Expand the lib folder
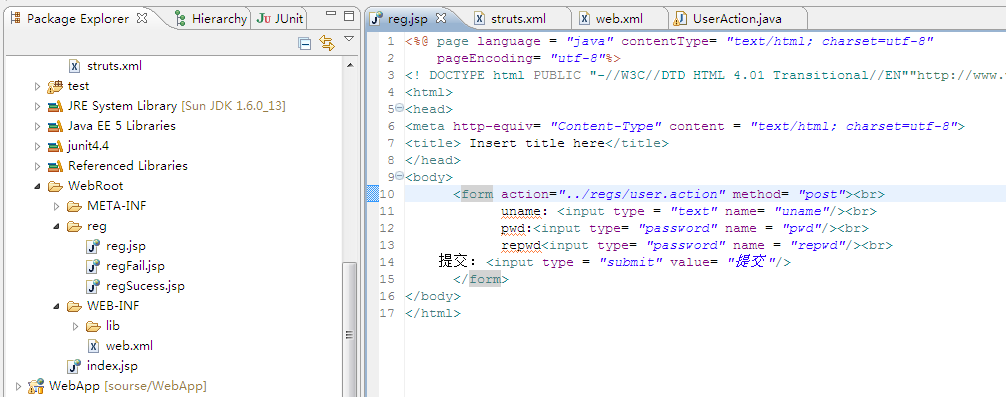 76,326
